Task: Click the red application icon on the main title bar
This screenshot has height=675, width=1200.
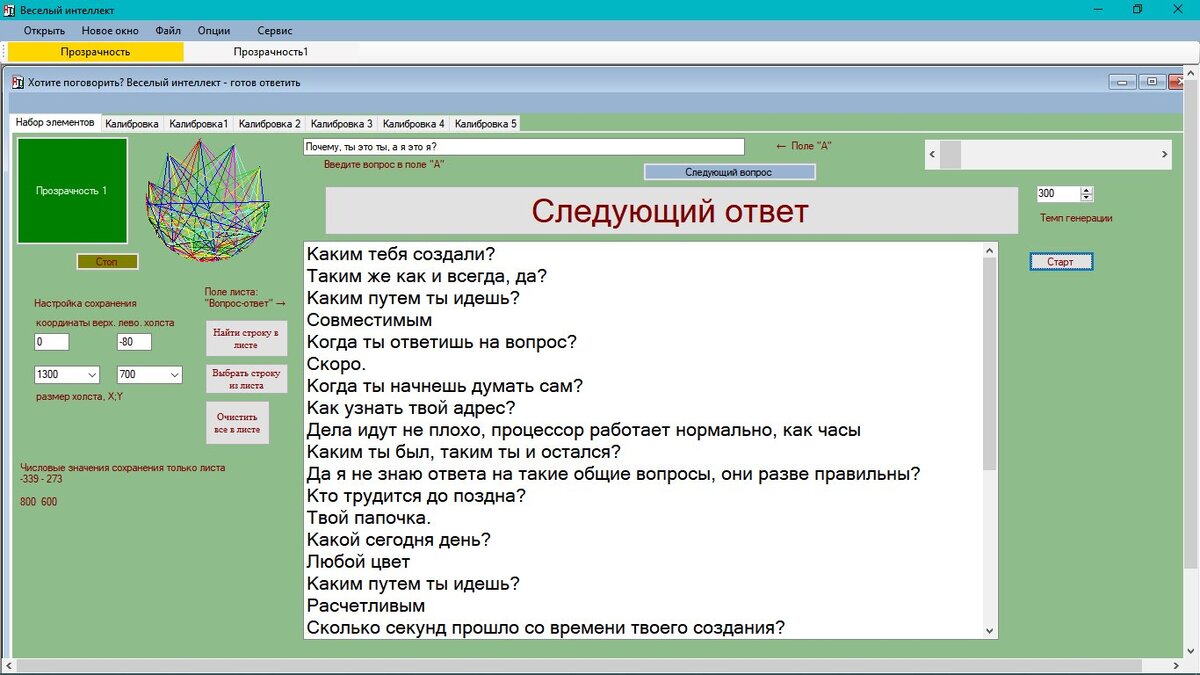Action: pos(10,9)
